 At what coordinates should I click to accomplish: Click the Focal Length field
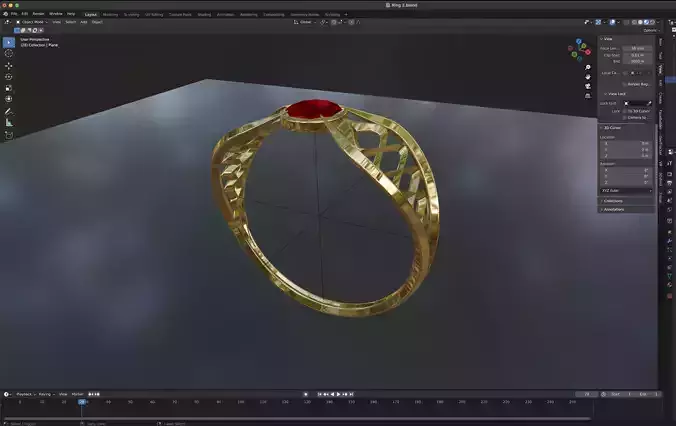(x=637, y=49)
